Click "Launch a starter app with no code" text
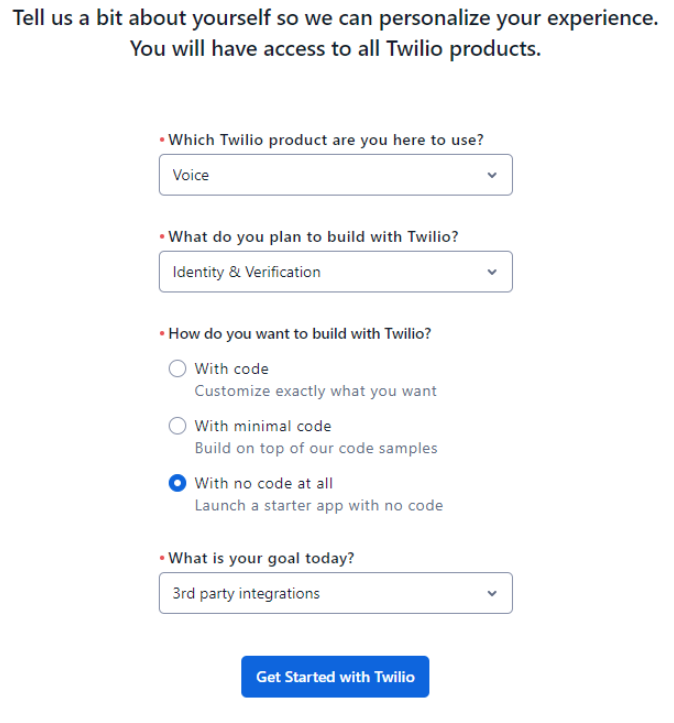 pyautogui.click(x=319, y=505)
